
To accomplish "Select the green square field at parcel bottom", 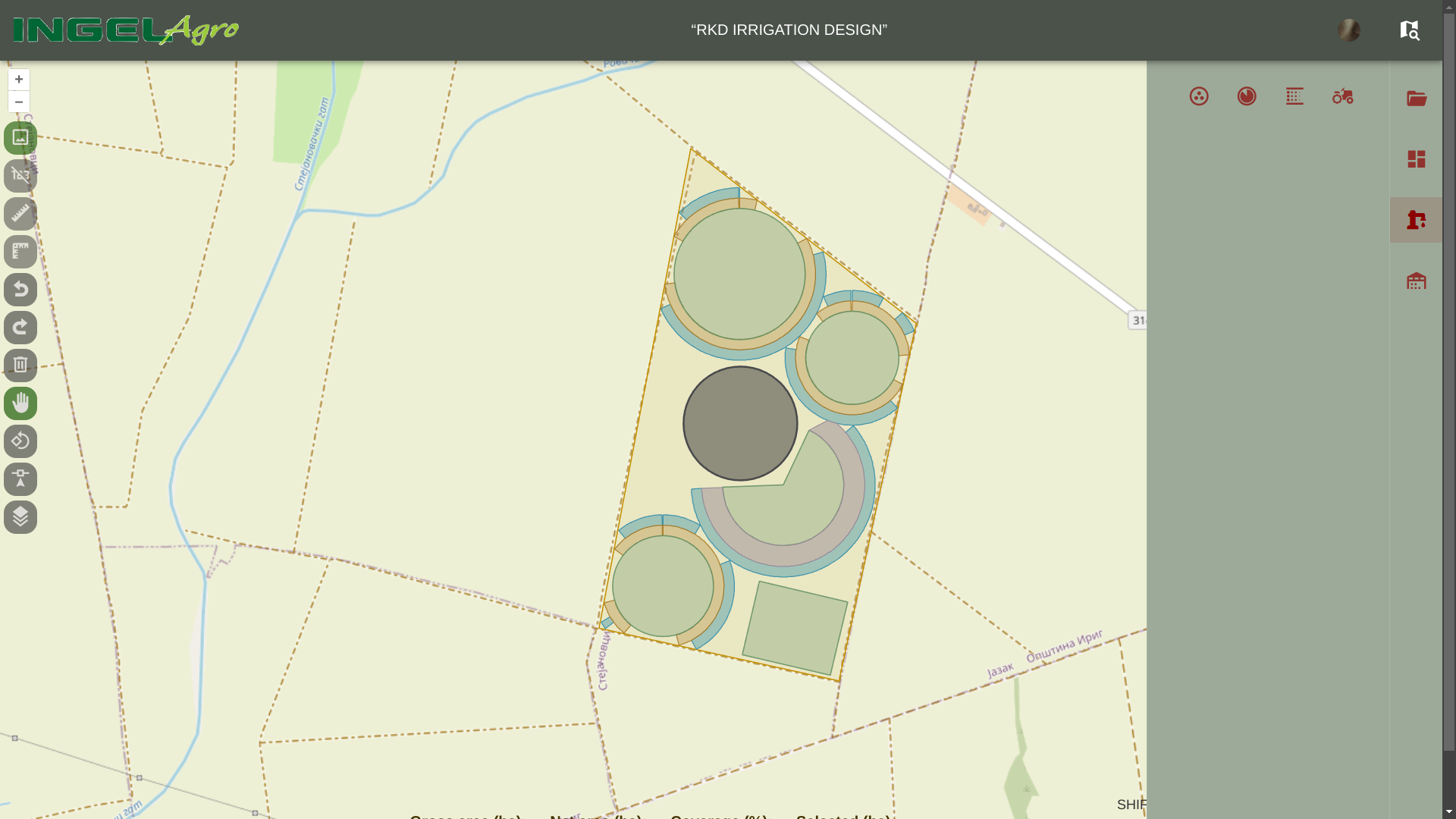I will (795, 628).
